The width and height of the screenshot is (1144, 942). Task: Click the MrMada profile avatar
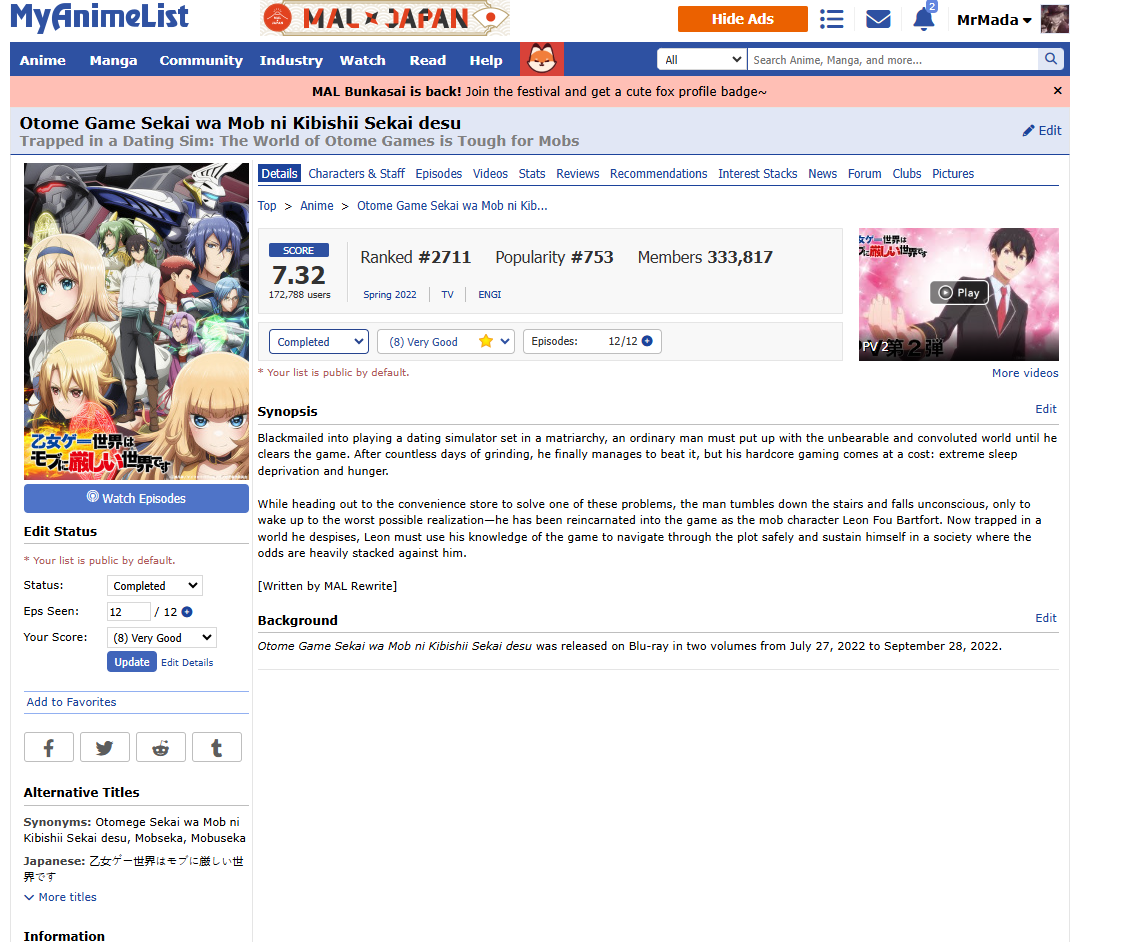click(1054, 19)
